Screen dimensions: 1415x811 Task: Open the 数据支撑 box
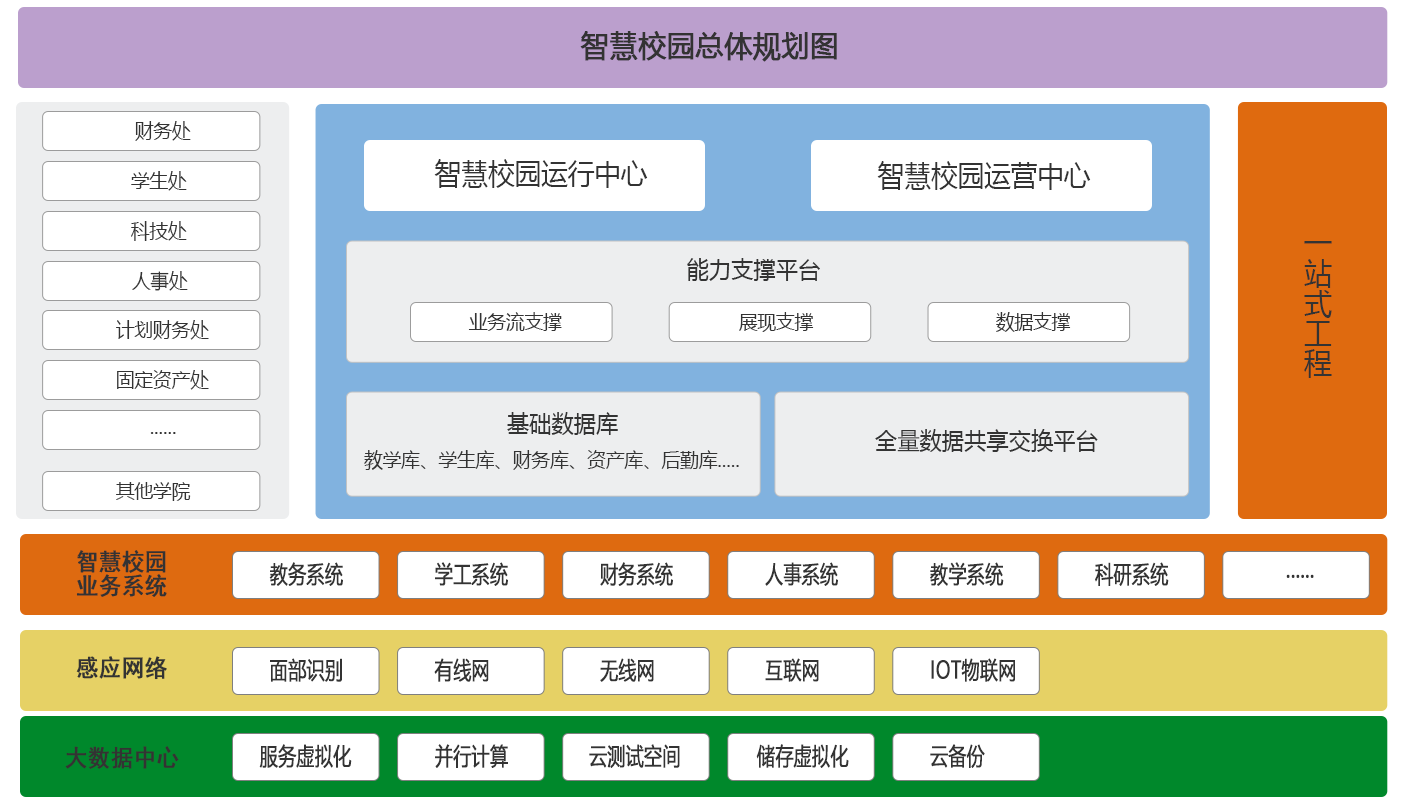[x=1029, y=322]
